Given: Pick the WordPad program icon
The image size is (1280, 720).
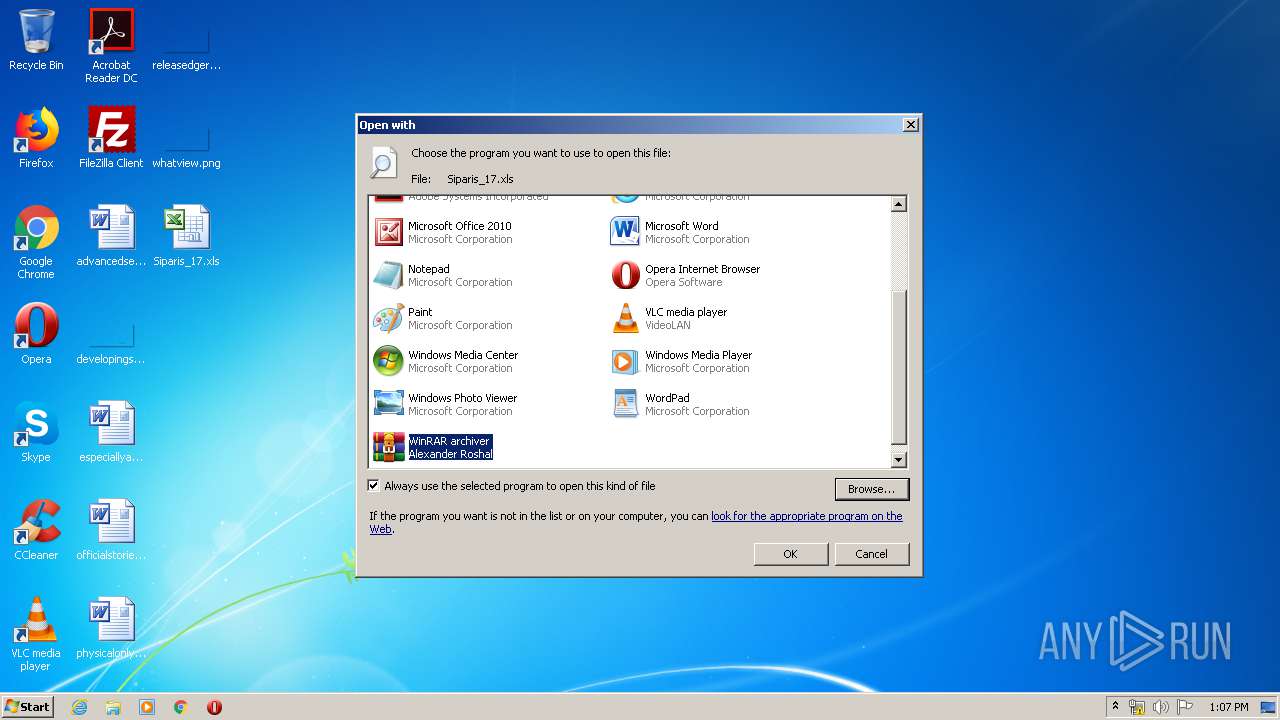Looking at the screenshot, I should (x=625, y=404).
